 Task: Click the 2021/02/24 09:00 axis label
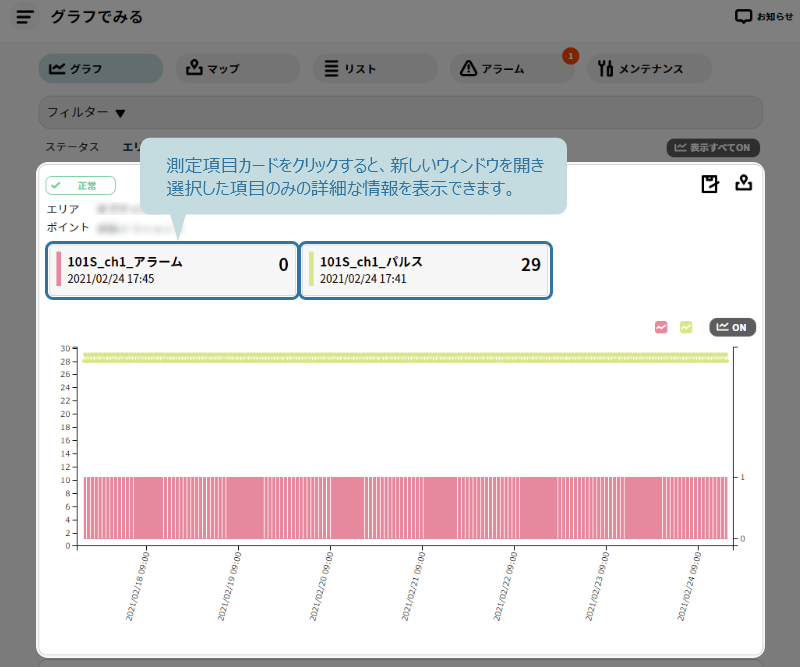coord(689,586)
